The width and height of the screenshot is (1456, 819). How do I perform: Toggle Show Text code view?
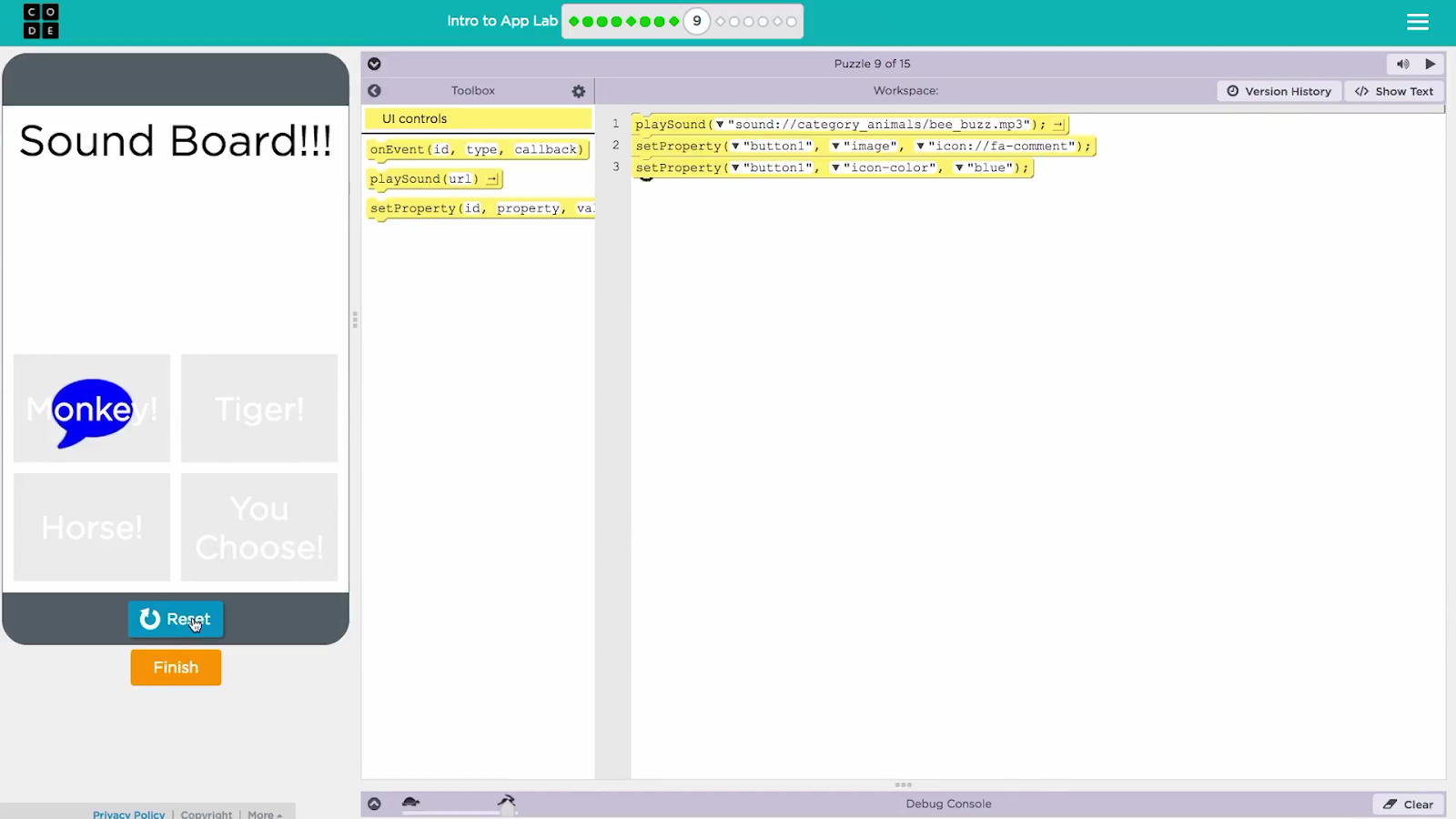pos(1394,91)
